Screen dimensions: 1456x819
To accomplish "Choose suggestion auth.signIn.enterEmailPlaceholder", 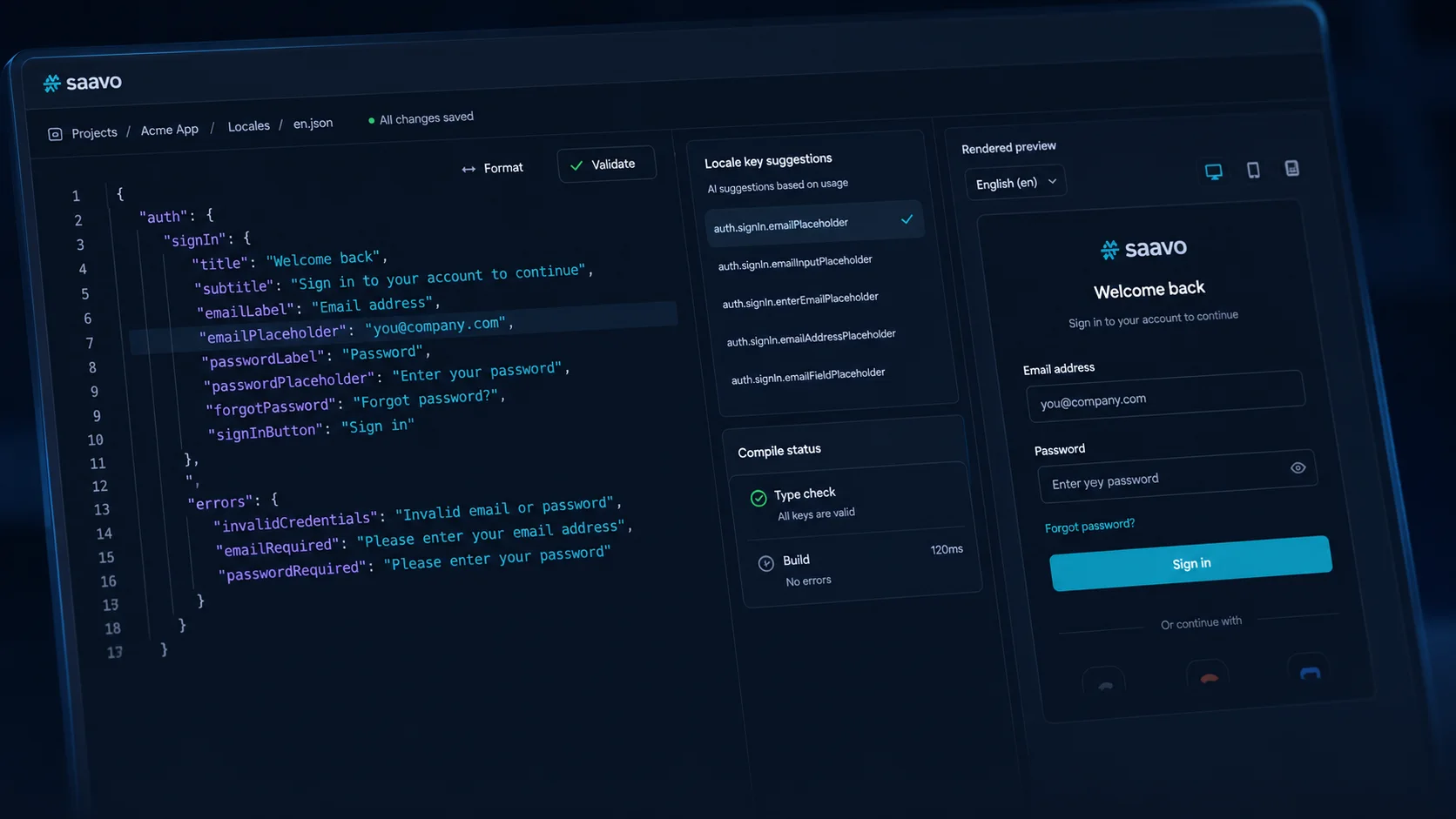I will tap(800, 300).
